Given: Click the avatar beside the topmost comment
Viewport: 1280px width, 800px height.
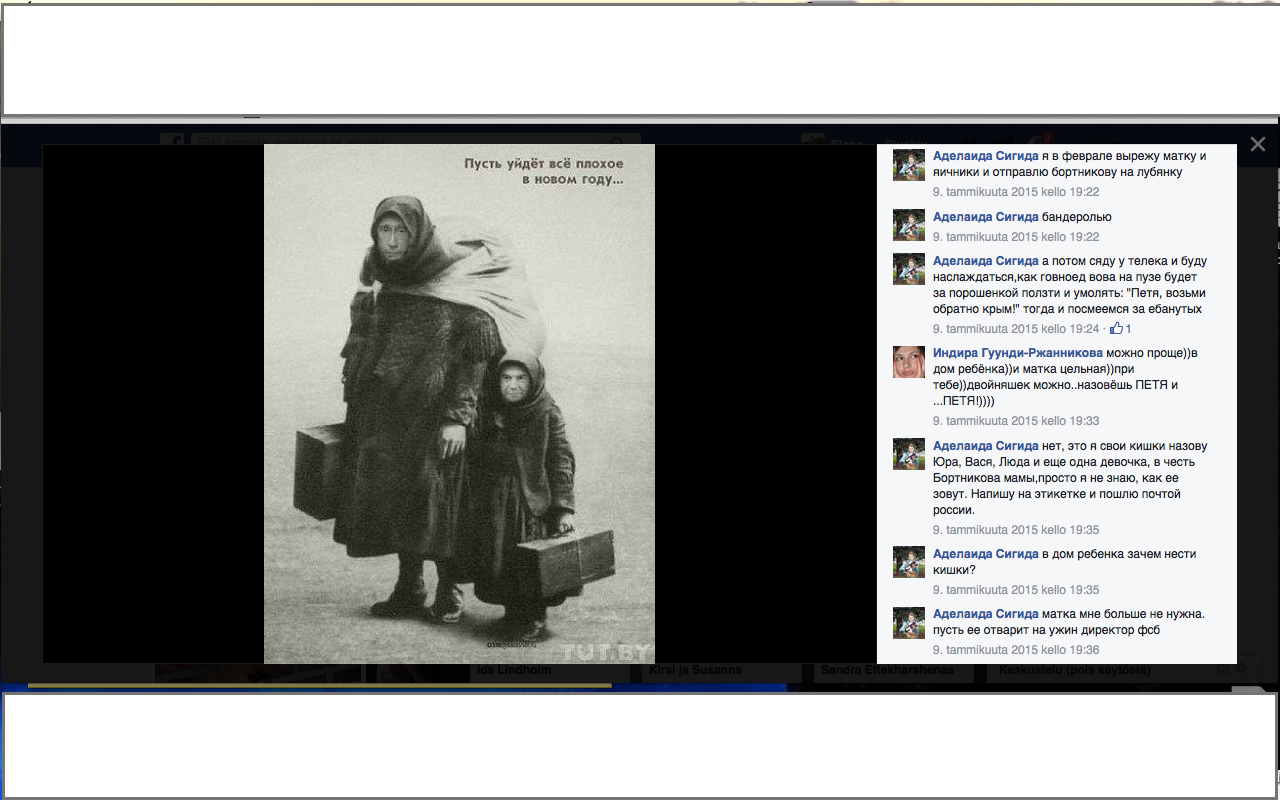Looking at the screenshot, I should 908,165.
